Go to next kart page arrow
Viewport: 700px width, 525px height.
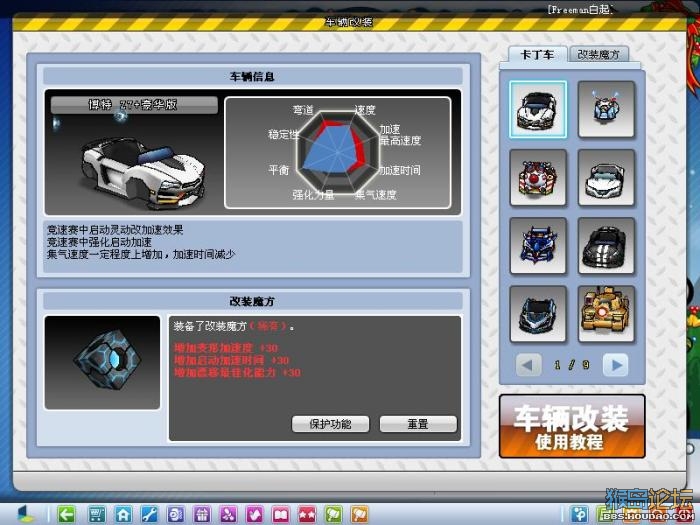pos(616,365)
